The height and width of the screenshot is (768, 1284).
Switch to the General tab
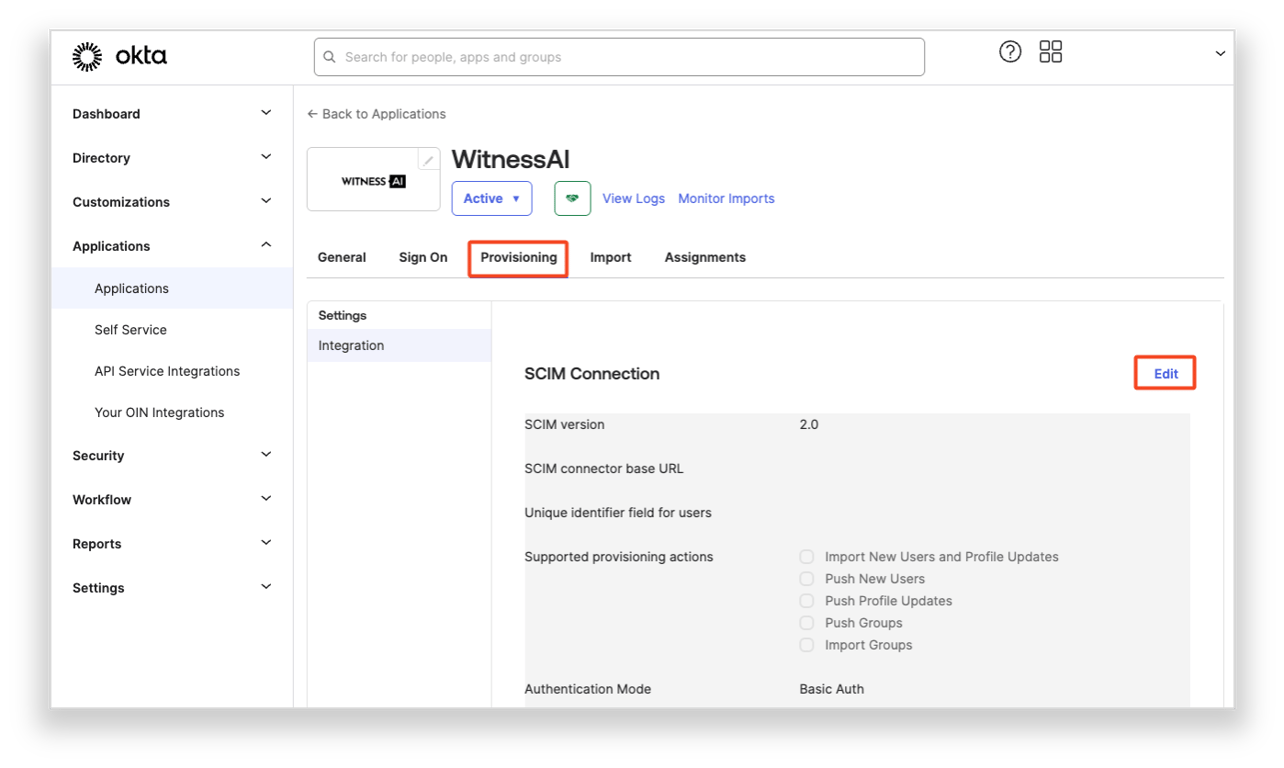[342, 257]
